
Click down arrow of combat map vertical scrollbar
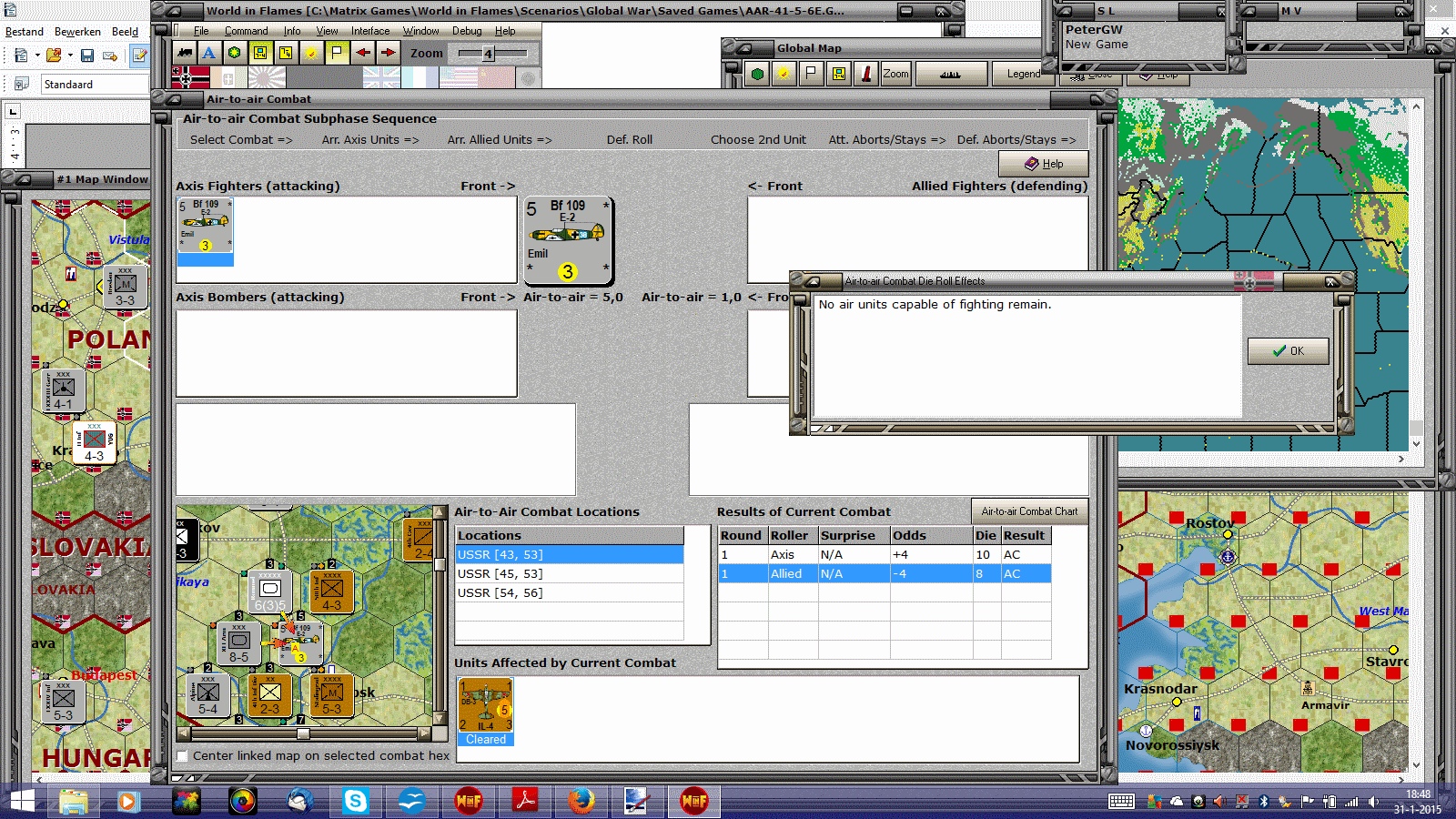click(x=440, y=719)
